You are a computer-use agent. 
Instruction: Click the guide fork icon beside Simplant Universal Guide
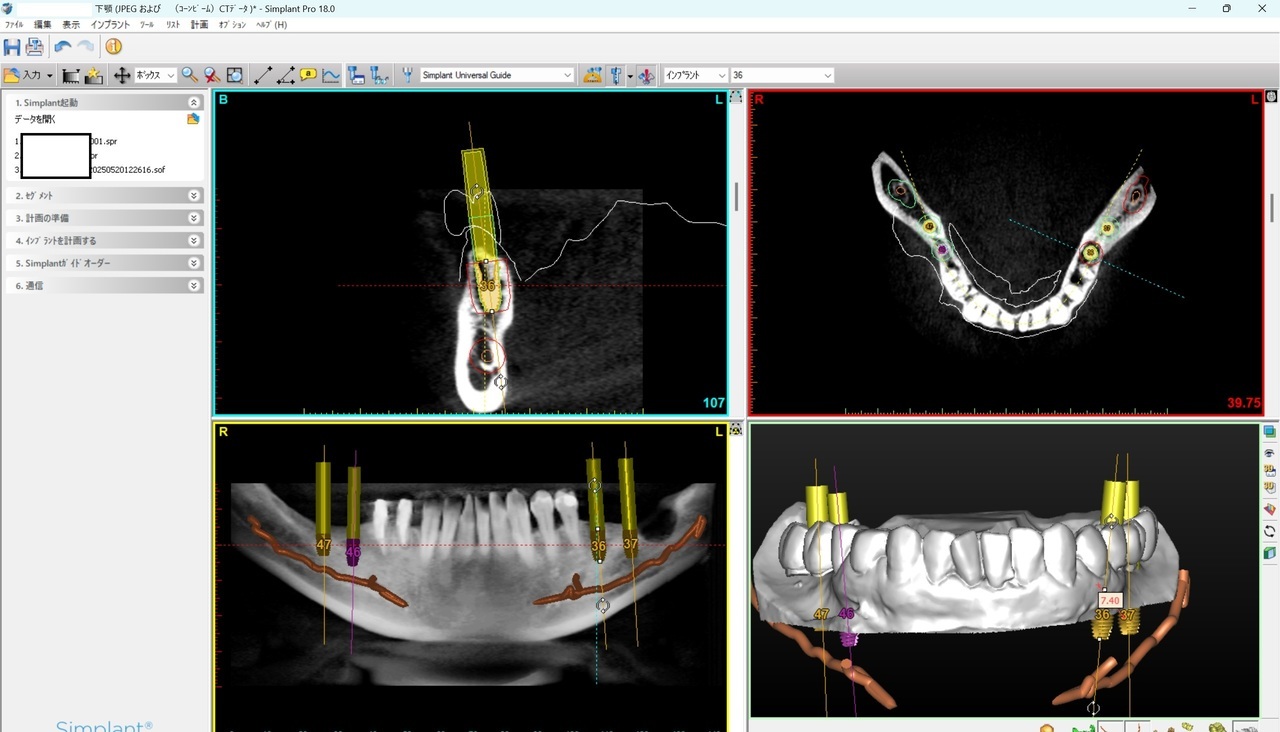(408, 75)
